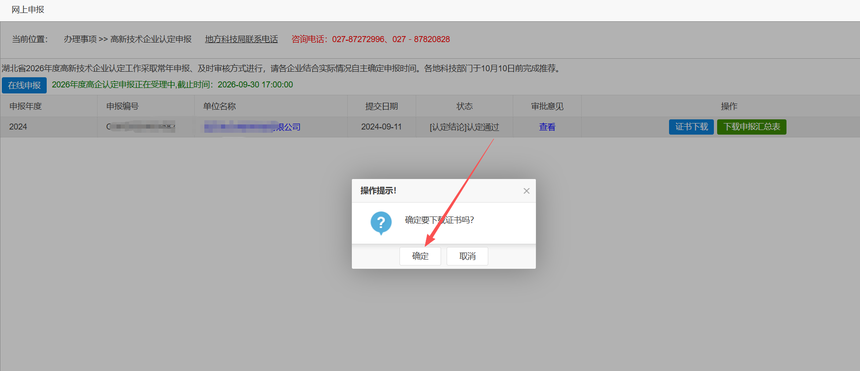
Task: Click the 审批意见 column header
Action: 547,106
